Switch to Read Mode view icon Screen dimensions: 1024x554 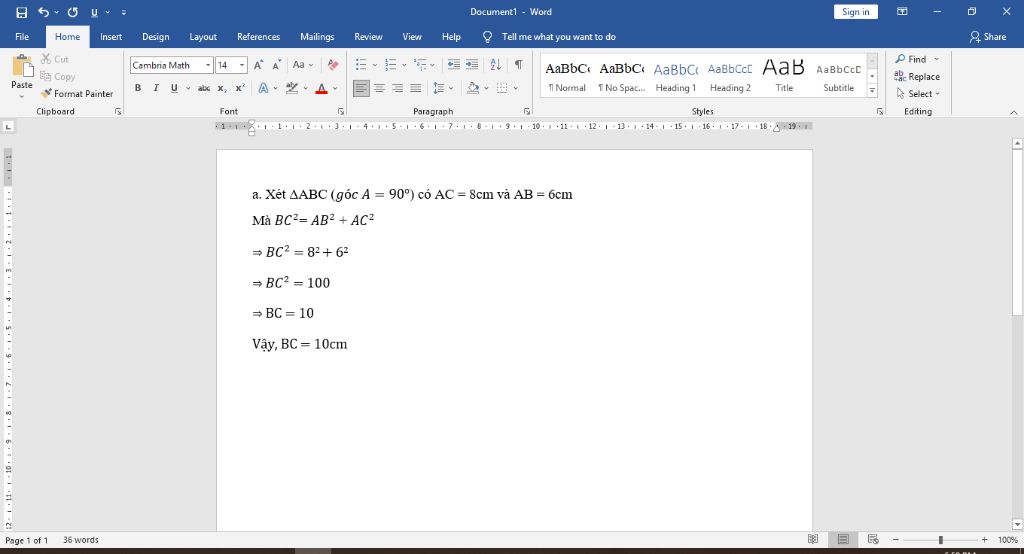(813, 540)
